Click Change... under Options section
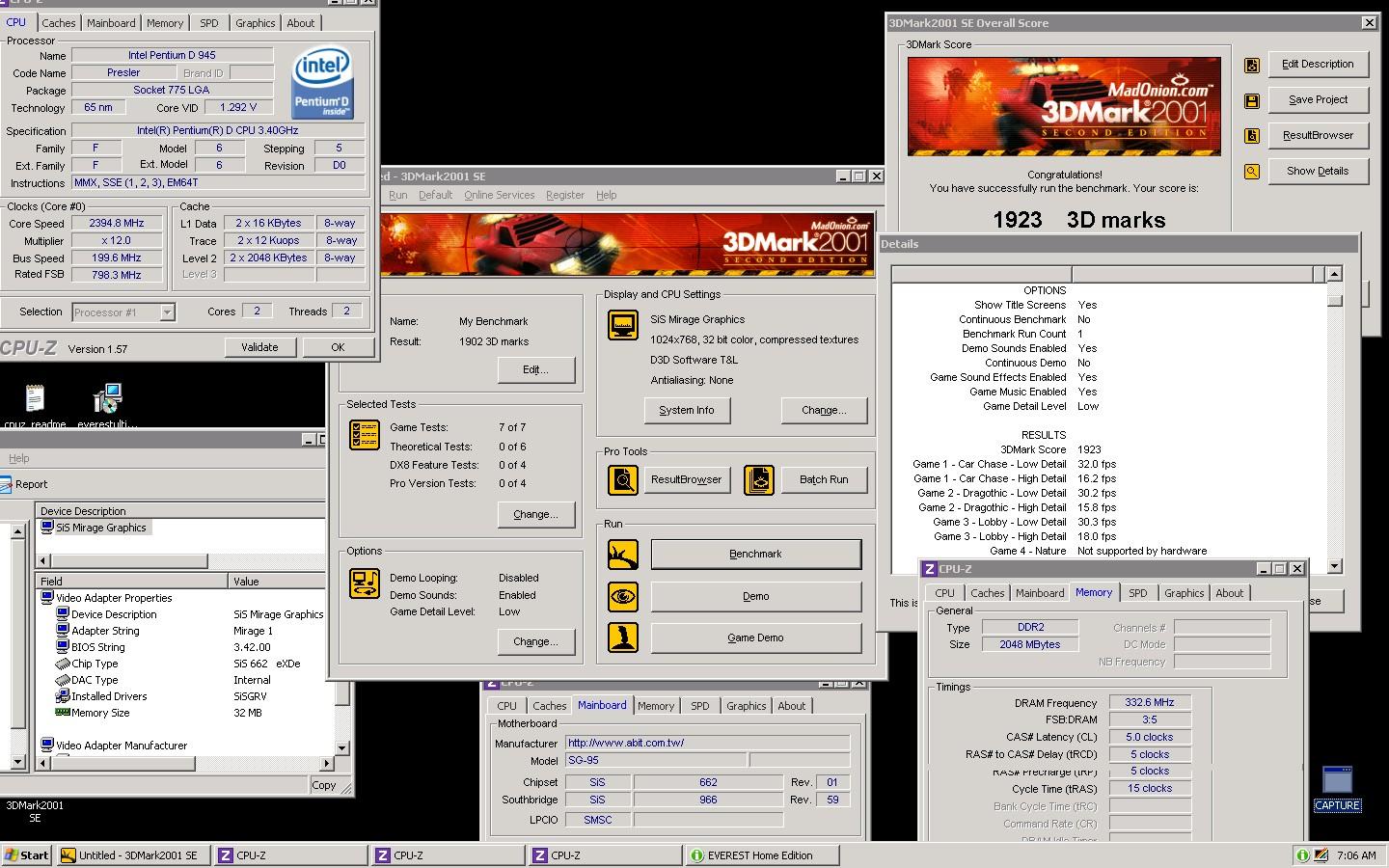Viewport: 1389px width, 868px height. [535, 641]
